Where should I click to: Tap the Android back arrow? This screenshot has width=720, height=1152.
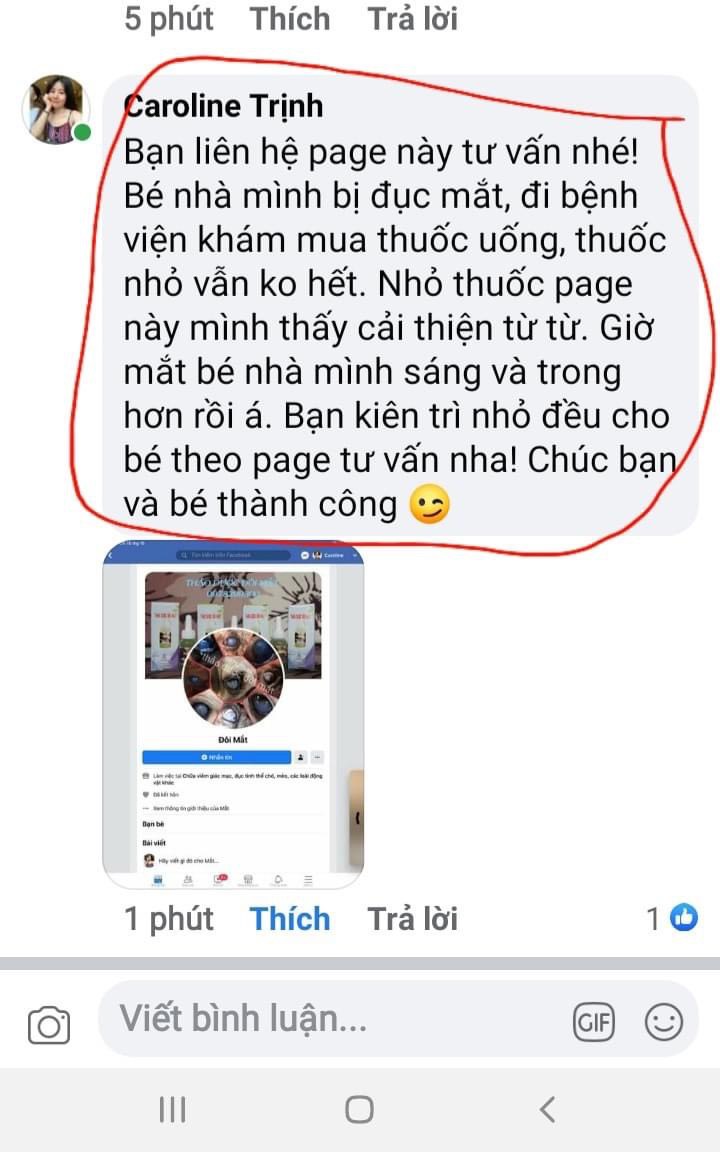click(547, 1109)
